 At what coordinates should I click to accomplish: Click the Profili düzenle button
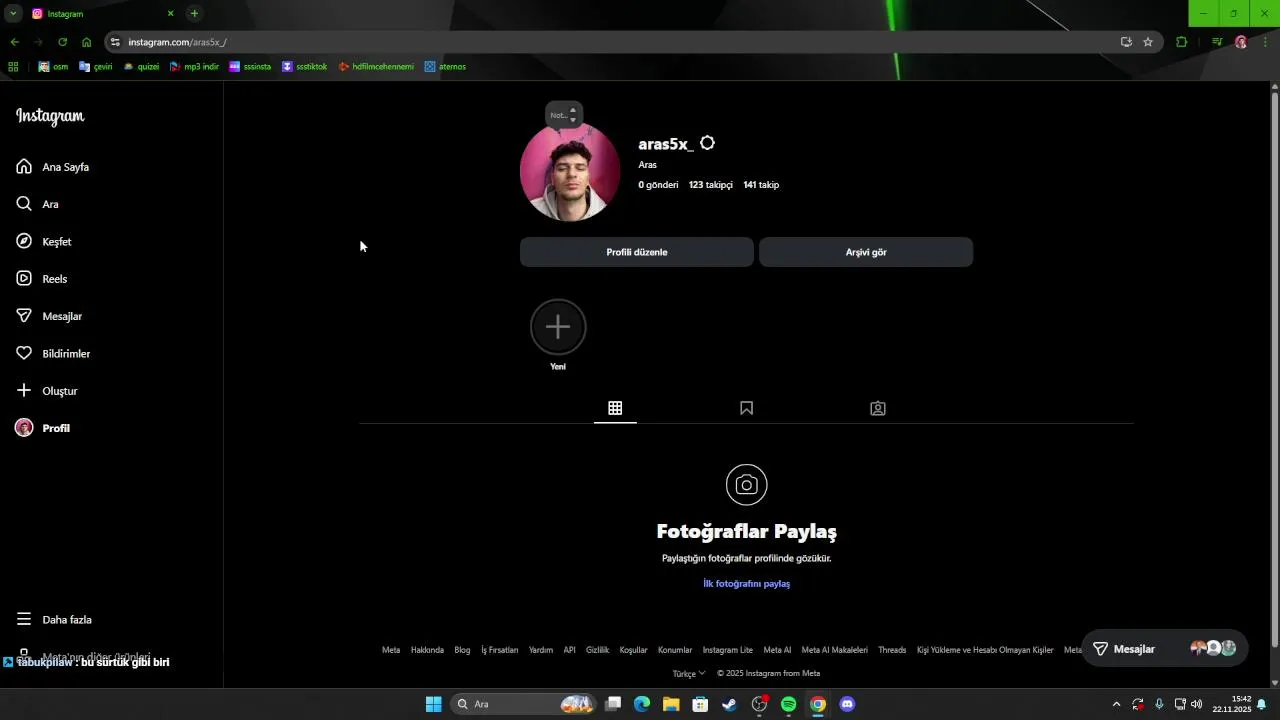(637, 252)
